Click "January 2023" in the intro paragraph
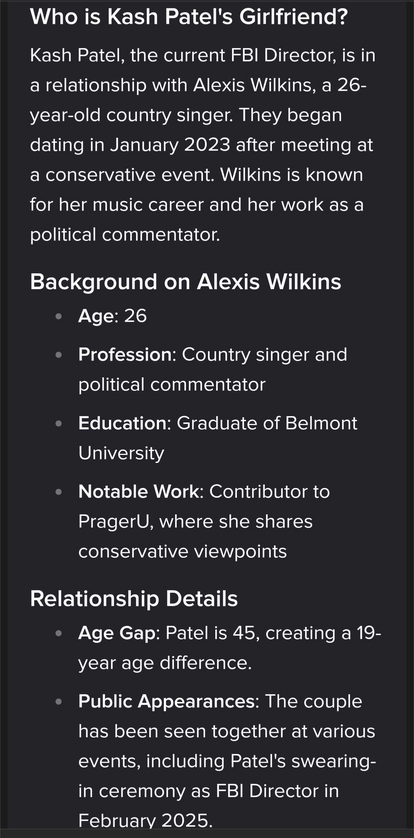Screen dimensions: 414x838 point(169,145)
